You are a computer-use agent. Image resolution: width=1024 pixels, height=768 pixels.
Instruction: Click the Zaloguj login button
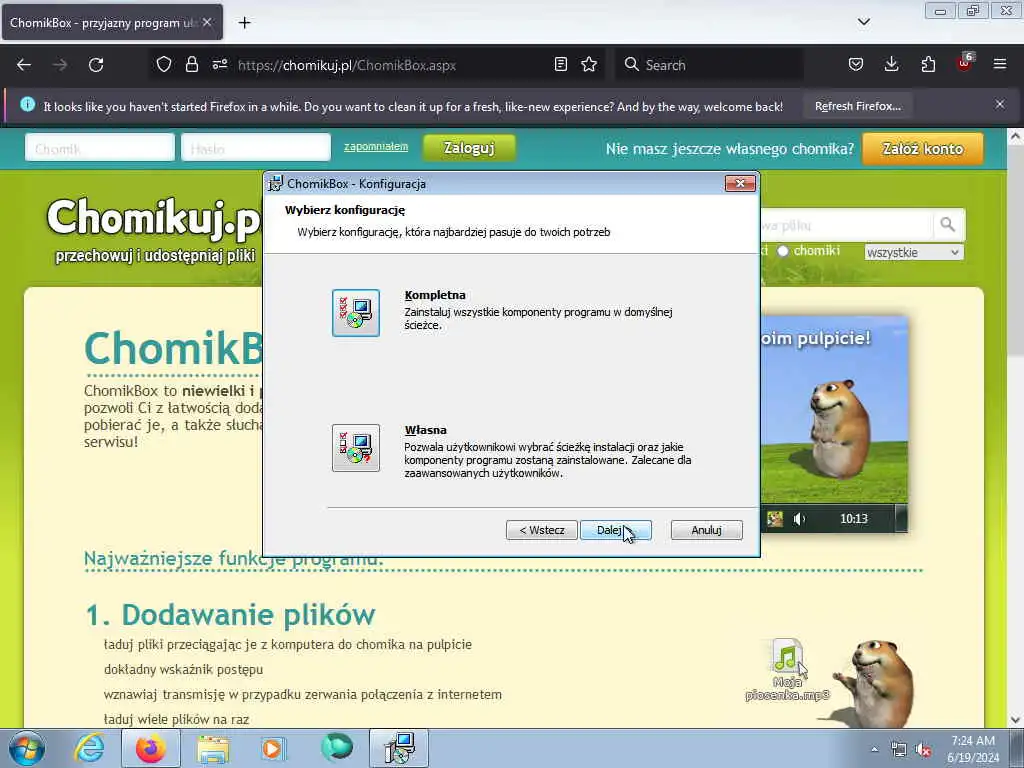(x=469, y=148)
